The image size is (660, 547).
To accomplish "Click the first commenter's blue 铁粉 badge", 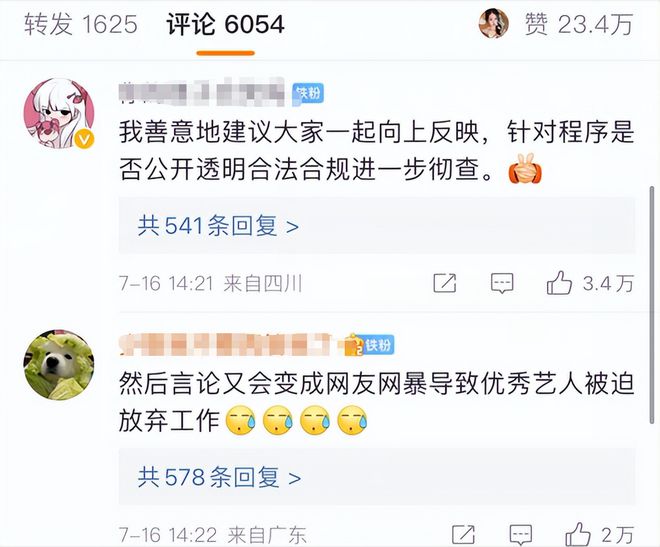I will click(x=308, y=93).
